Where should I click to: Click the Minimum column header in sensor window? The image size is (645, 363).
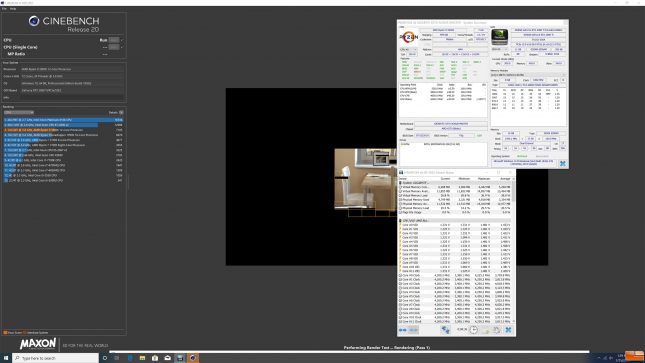click(464, 179)
